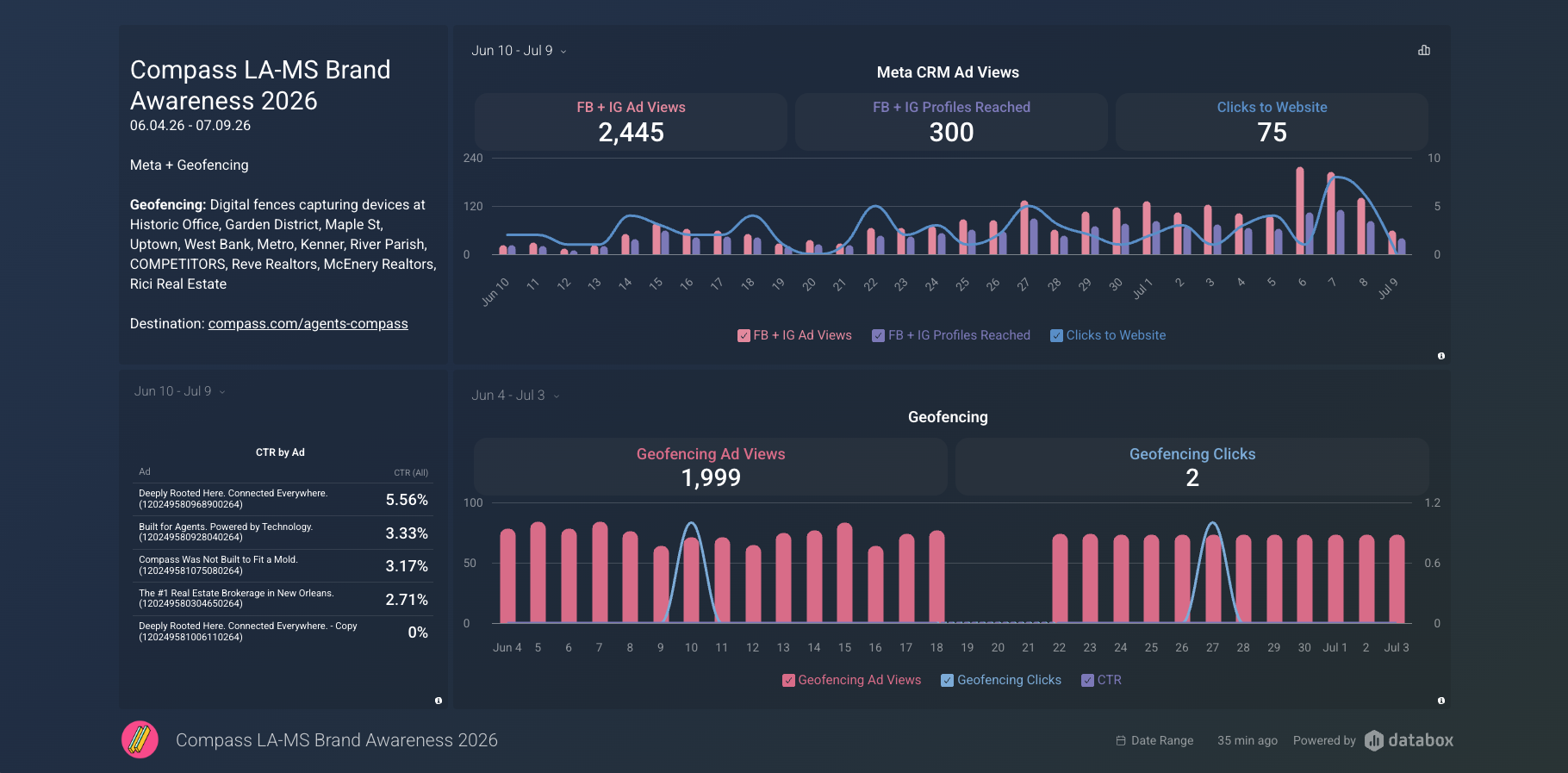Image resolution: width=1568 pixels, height=773 pixels.
Task: Select Geofencing Ad Views metric card
Action: (x=711, y=466)
